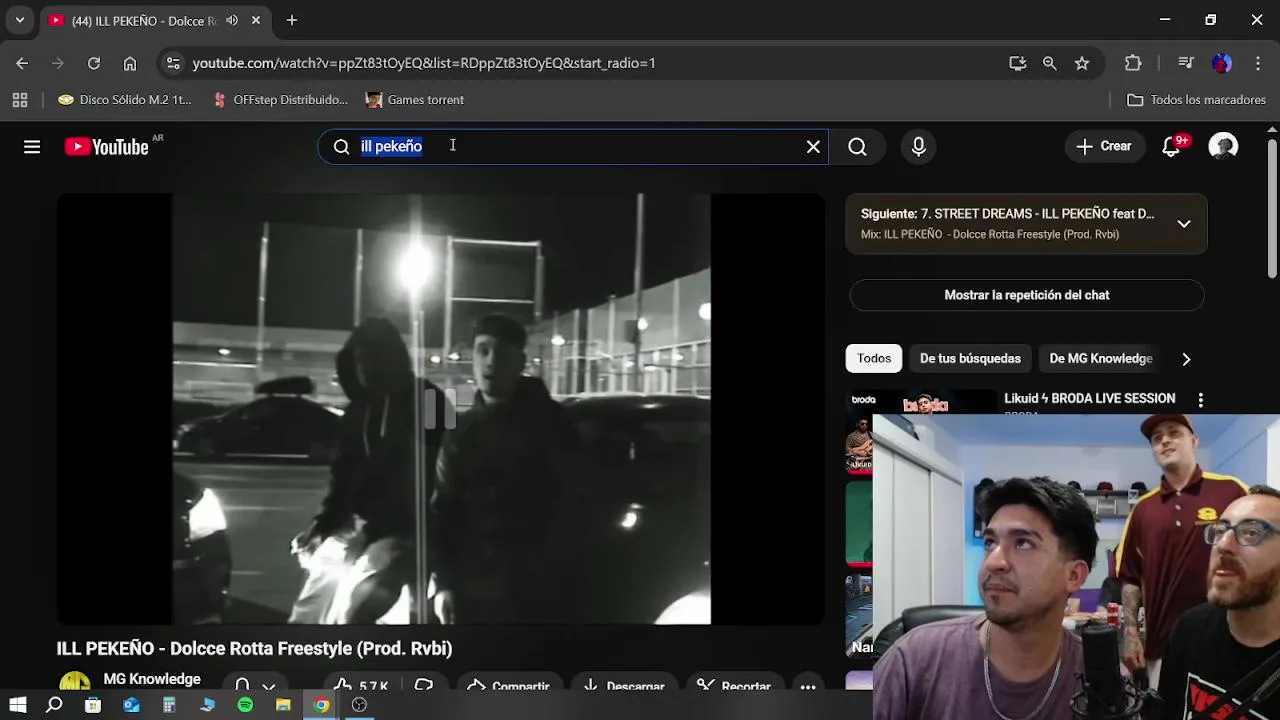Open Likuid BRODA LIVE SESSION video
The image size is (1280, 720).
pyautogui.click(x=1089, y=398)
